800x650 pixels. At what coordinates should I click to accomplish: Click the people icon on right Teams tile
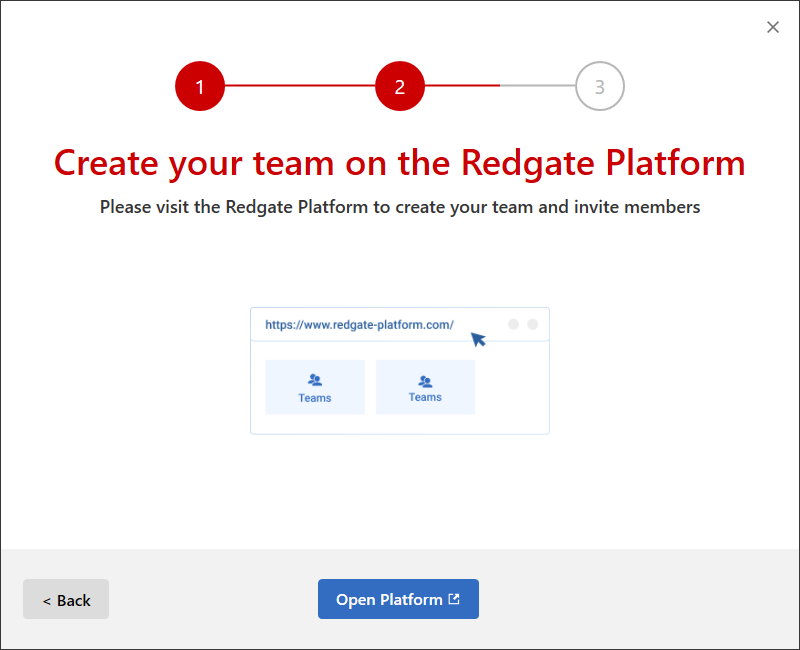click(x=425, y=381)
